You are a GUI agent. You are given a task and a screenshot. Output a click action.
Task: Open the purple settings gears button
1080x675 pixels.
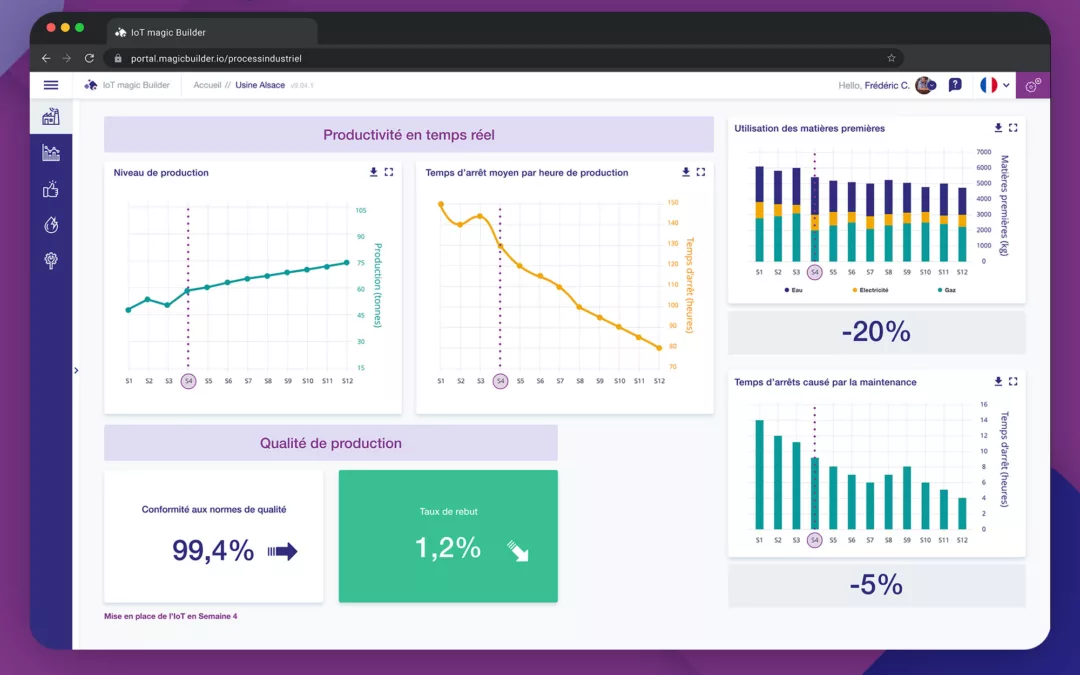[x=1033, y=85]
